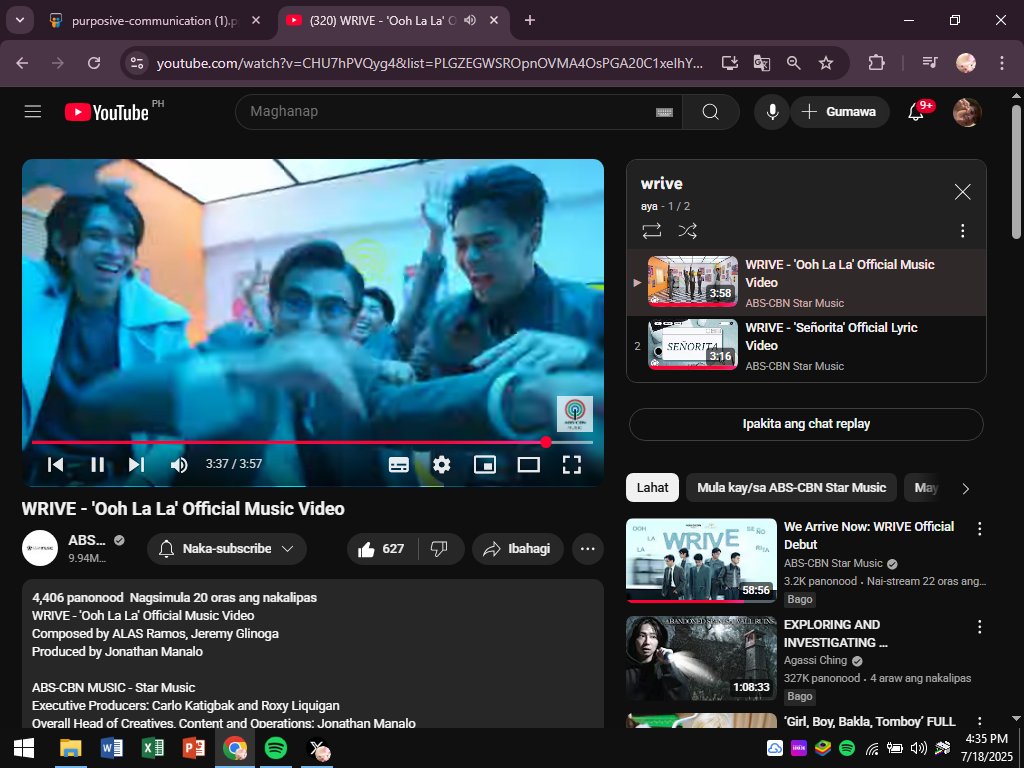The image size is (1024, 768).
Task: Reload the current page
Action: click(x=94, y=63)
